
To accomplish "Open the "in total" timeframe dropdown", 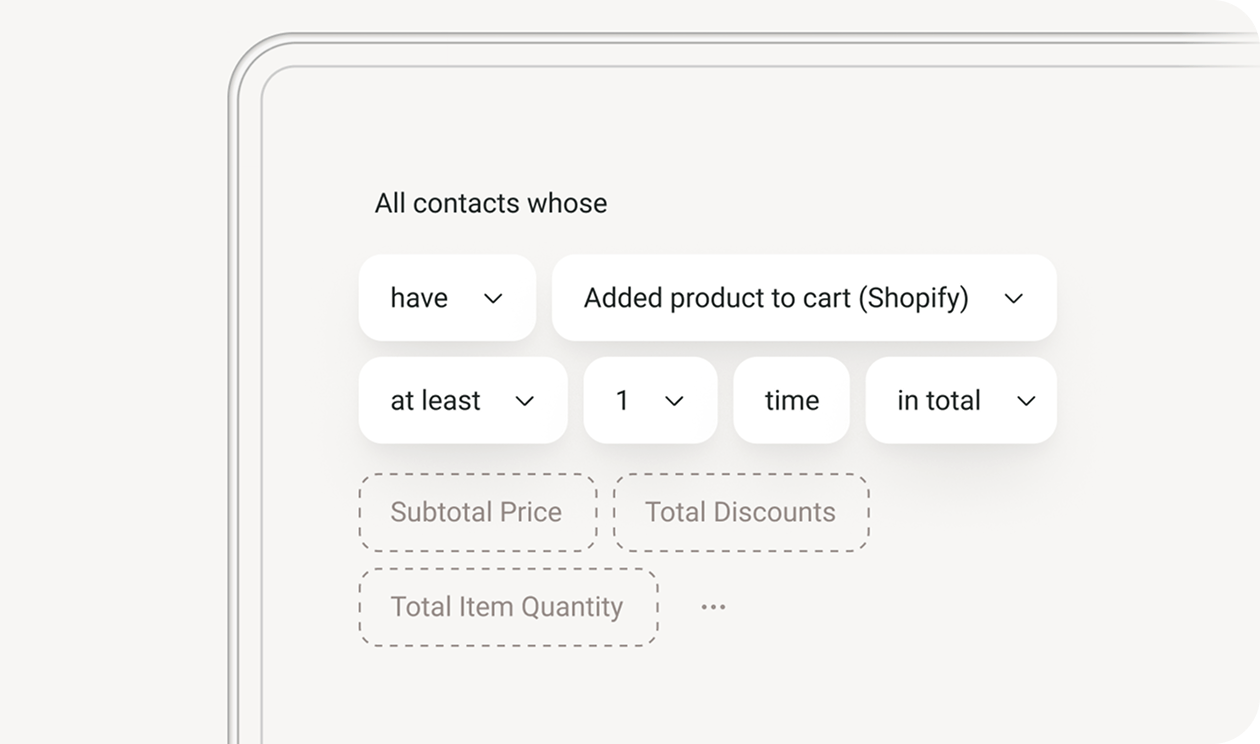I will click(960, 401).
